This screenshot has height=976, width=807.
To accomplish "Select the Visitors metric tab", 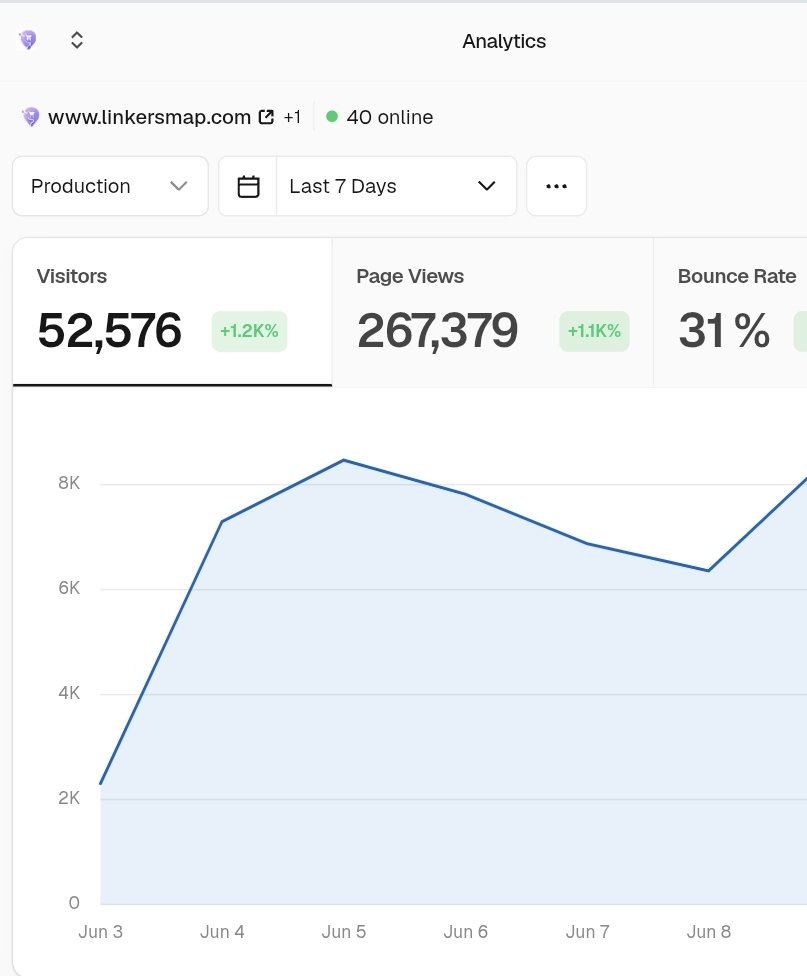I will (172, 312).
